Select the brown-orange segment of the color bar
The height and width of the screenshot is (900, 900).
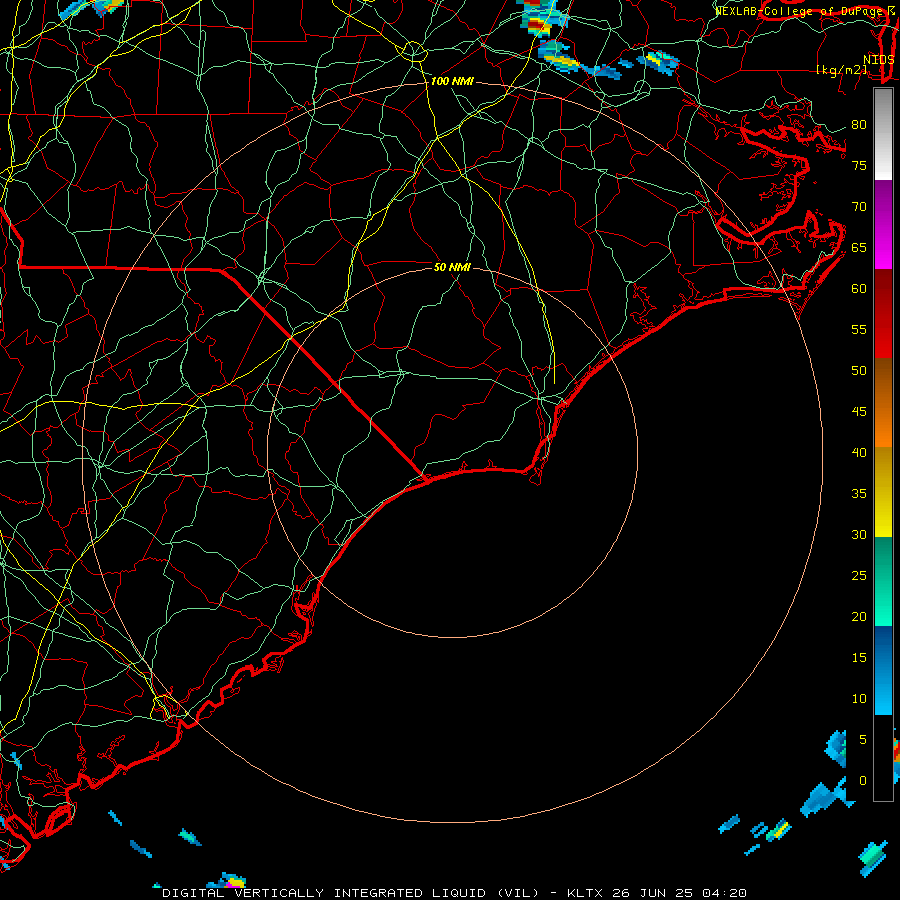[x=883, y=402]
